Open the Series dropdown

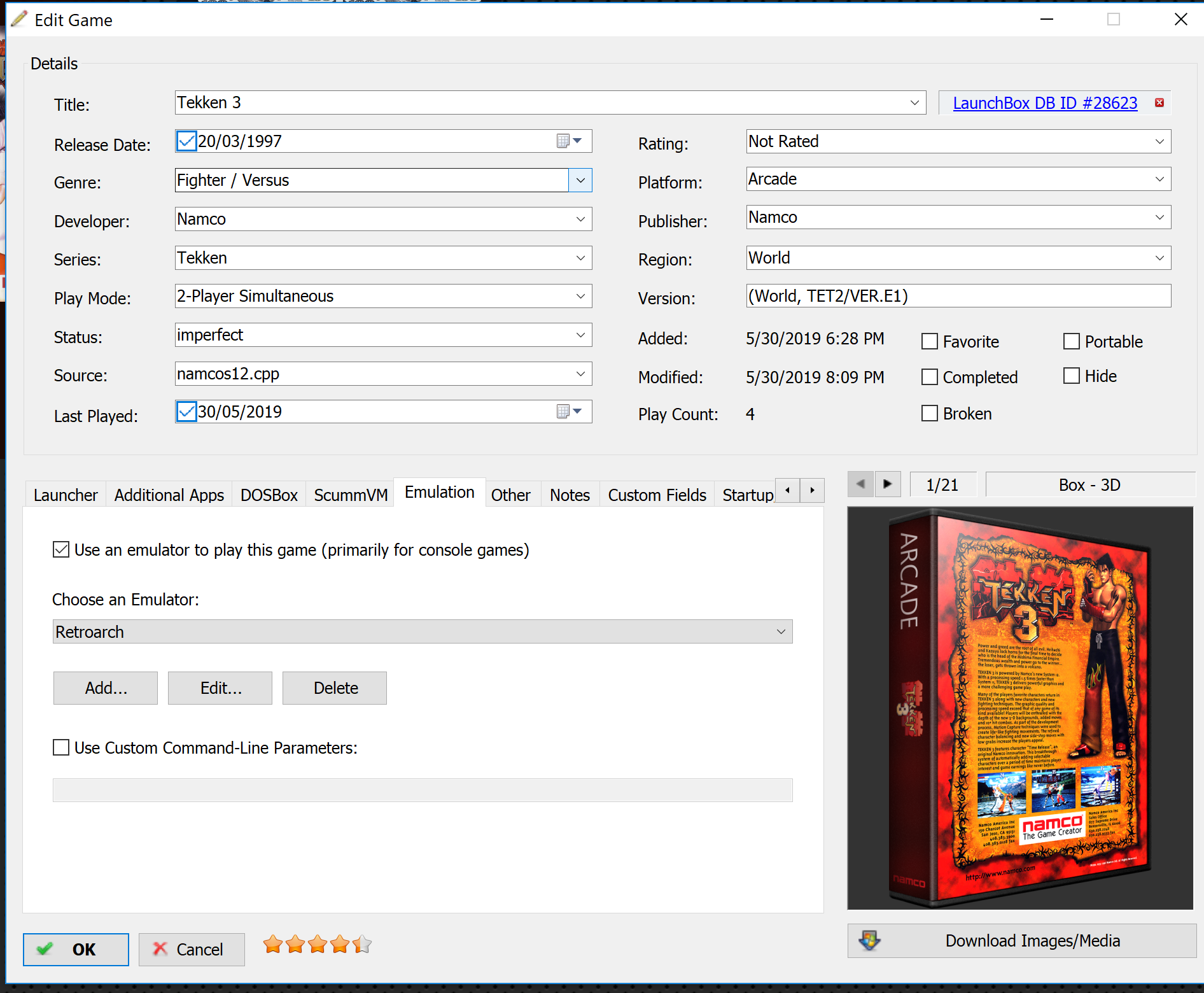580,258
